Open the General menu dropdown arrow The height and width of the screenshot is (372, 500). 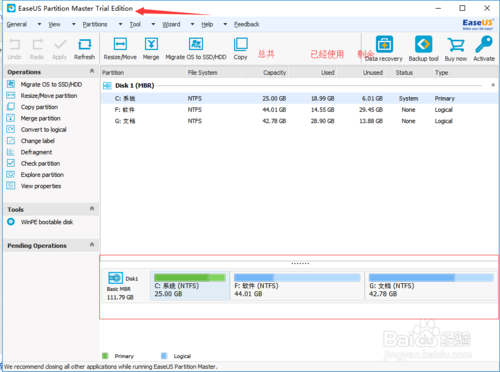(x=39, y=24)
